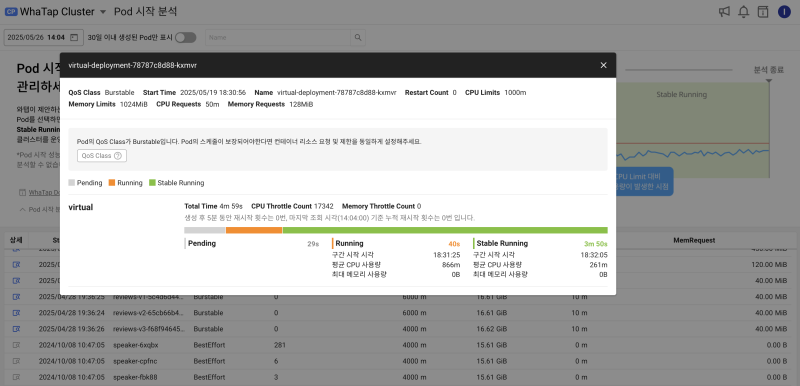Click the help icon on QoS Class button
The width and height of the screenshot is (800, 386).
117,156
